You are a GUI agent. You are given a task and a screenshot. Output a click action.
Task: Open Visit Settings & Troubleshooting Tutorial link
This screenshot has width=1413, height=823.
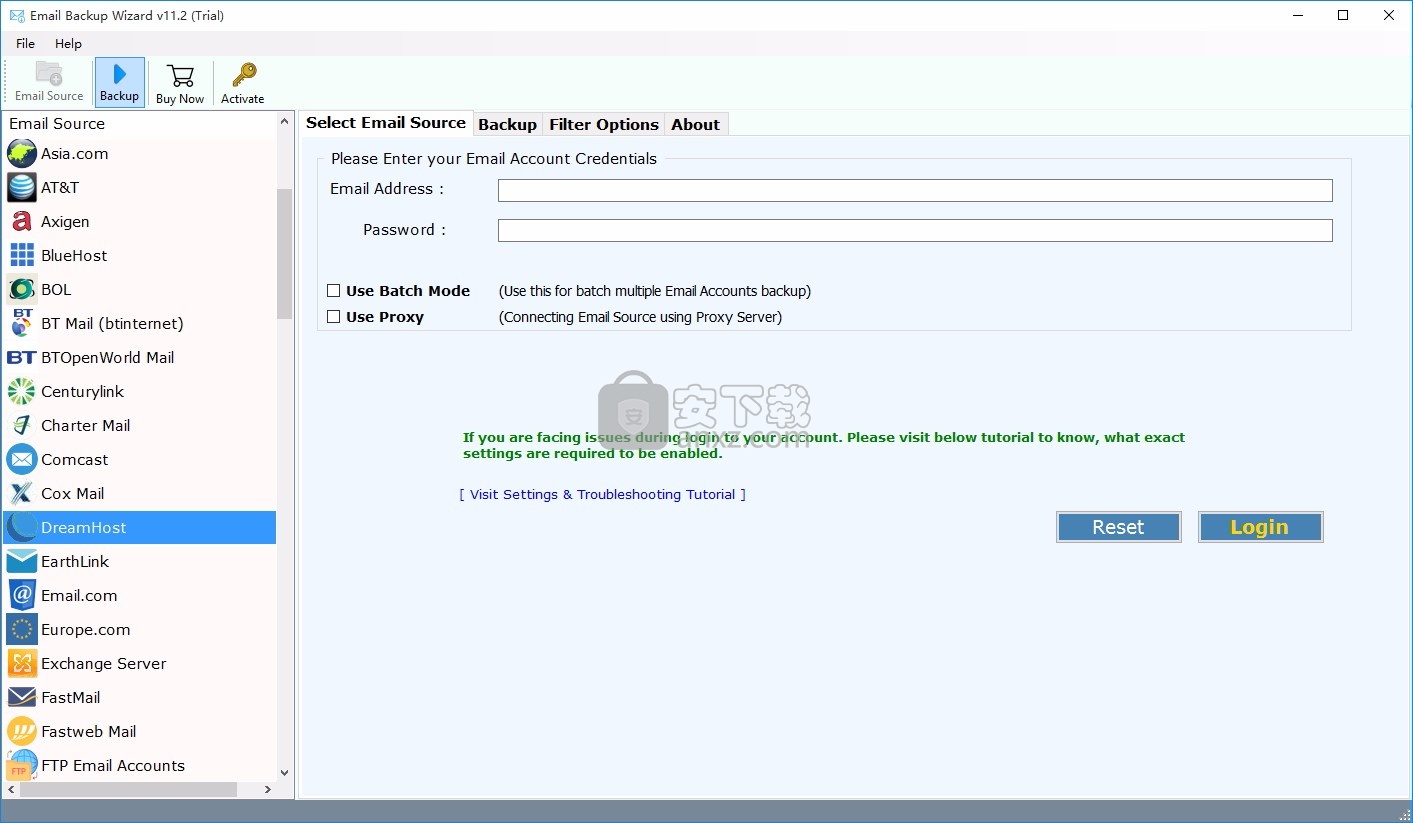coord(602,495)
